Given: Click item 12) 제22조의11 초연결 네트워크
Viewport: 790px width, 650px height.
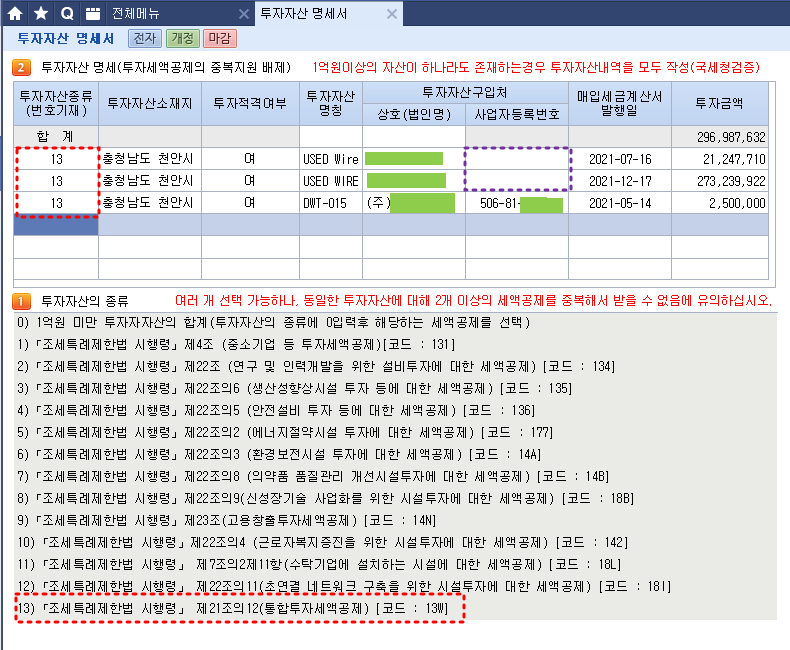Looking at the screenshot, I should point(344,587).
